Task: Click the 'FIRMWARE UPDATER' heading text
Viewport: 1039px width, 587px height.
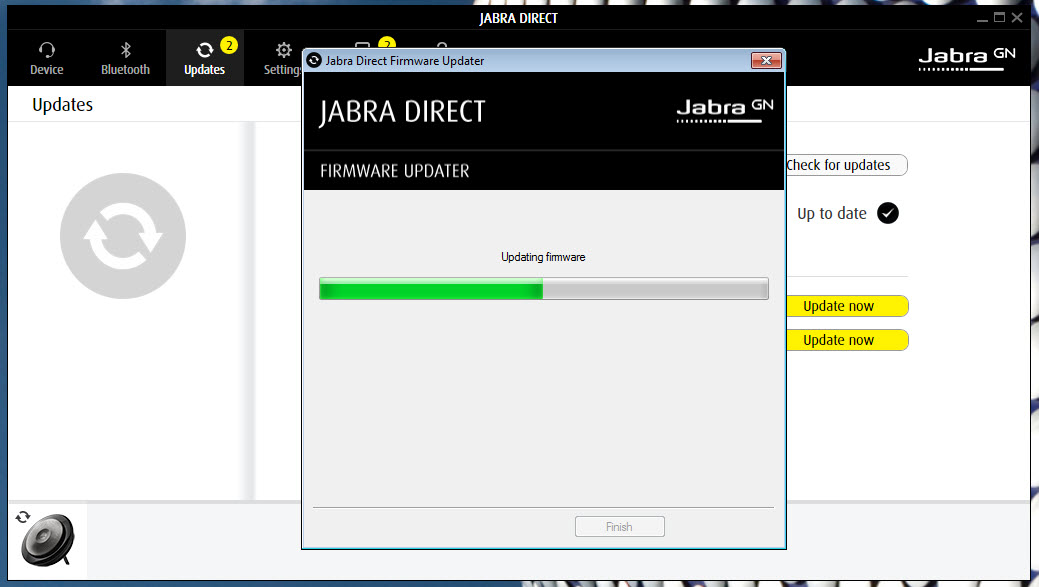Action: [x=395, y=171]
